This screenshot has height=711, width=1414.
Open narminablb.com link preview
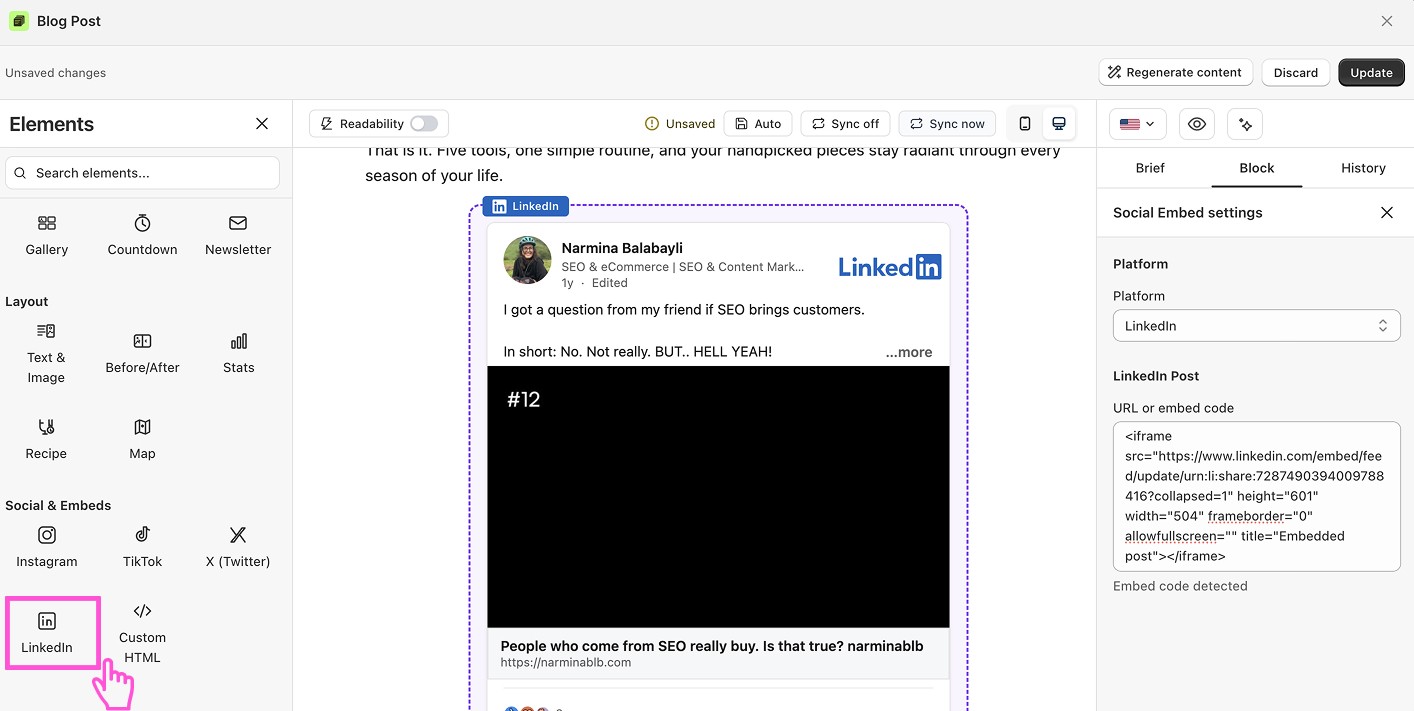[x=718, y=653]
